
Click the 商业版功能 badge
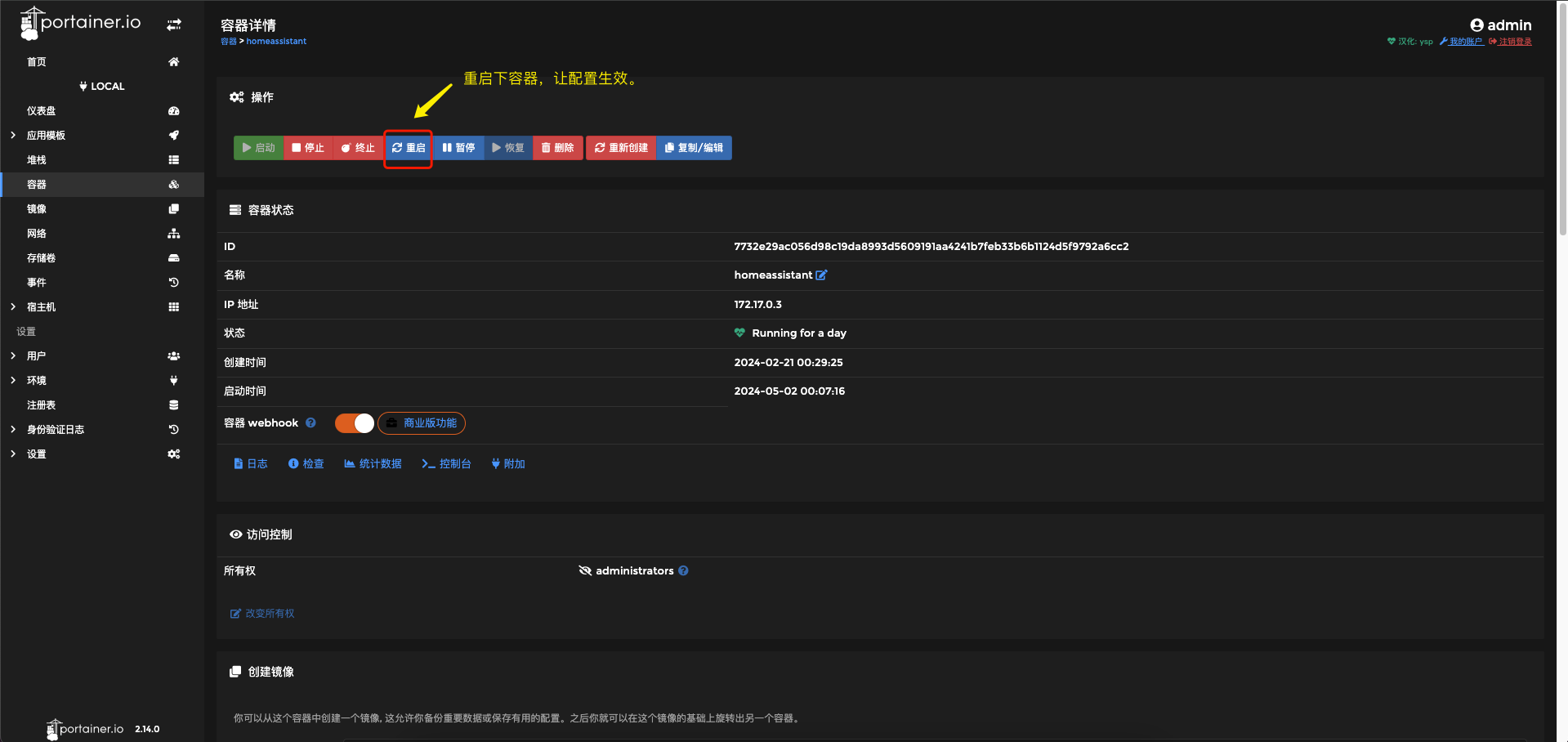pyautogui.click(x=422, y=423)
